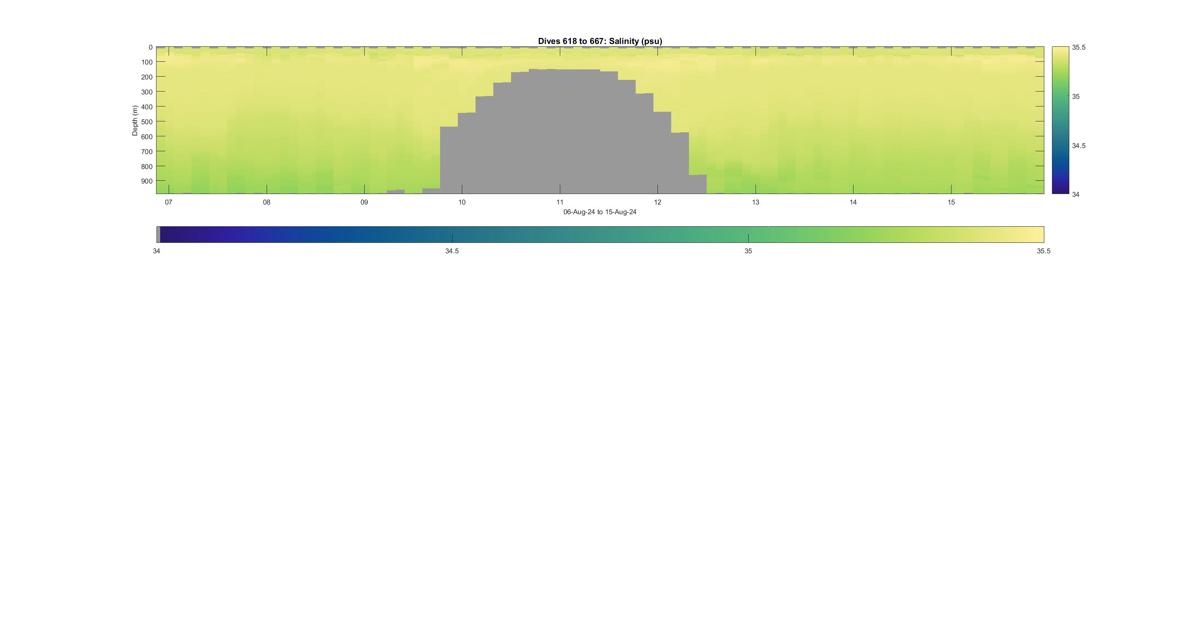Screen dimensions: 1200x622
Task: Pick the '35' label on the vertical colorbar
Action: 1076,96
